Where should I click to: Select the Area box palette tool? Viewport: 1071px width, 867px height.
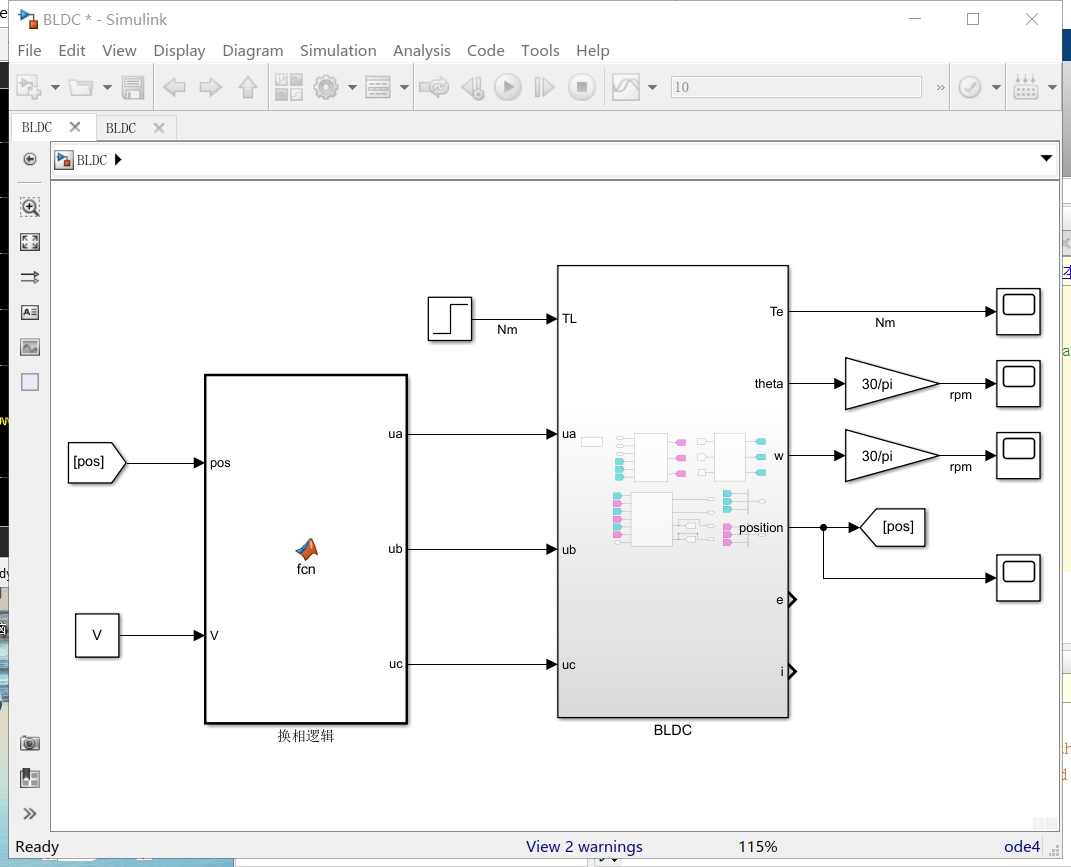point(29,382)
